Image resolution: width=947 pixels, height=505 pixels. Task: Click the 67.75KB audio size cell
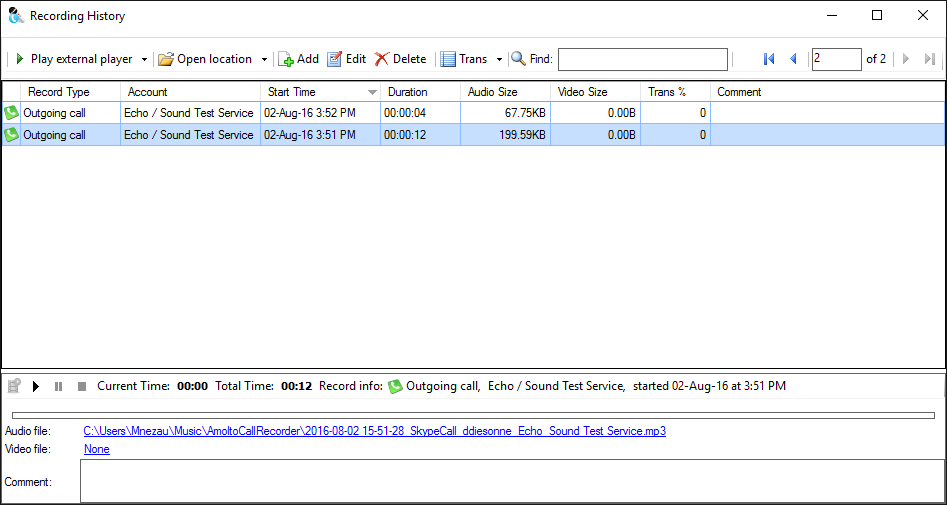point(506,113)
